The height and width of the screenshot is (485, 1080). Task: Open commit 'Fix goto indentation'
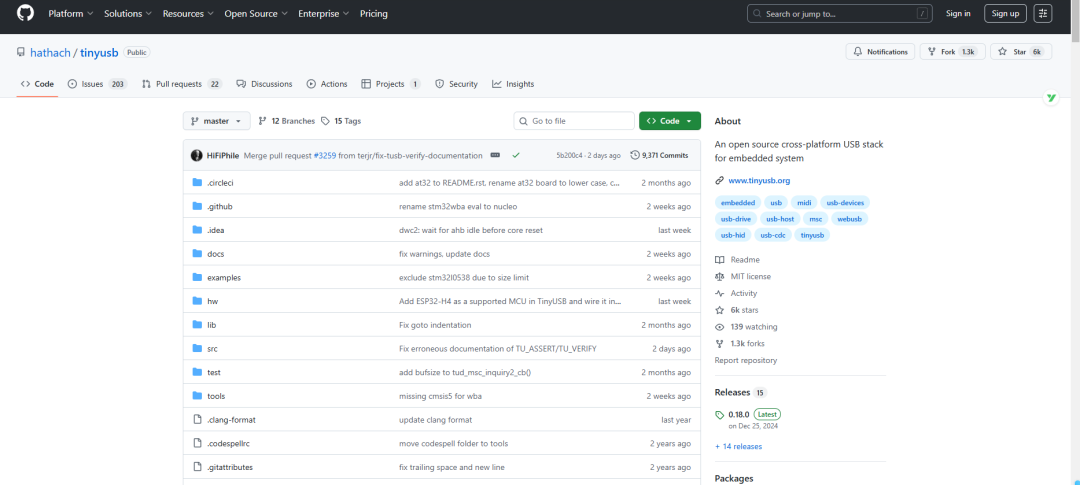(x=435, y=325)
